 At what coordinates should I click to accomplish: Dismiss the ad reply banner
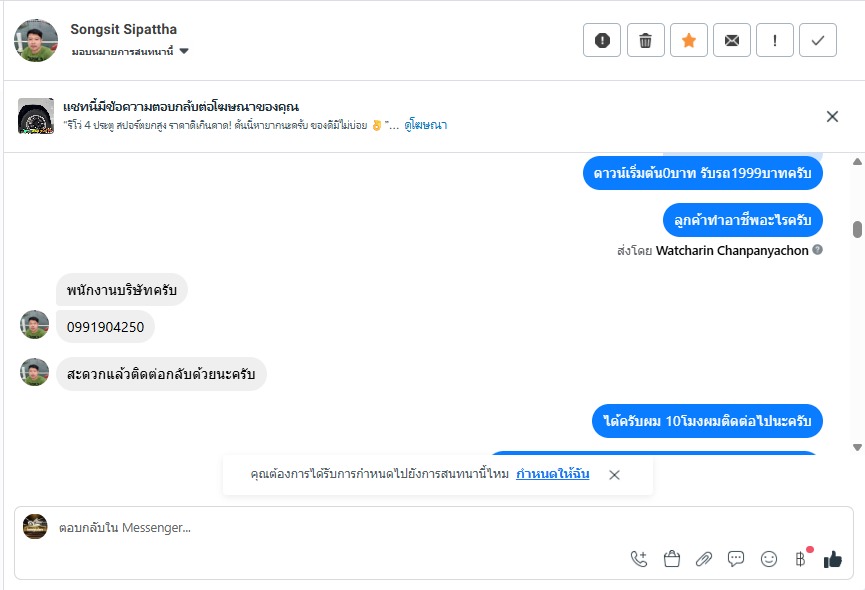point(832,117)
